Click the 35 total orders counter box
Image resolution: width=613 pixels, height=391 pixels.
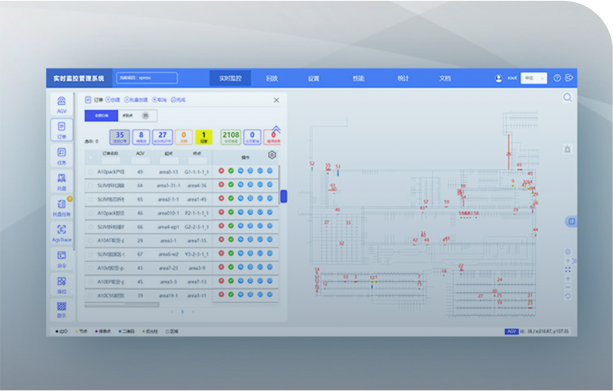(x=120, y=137)
